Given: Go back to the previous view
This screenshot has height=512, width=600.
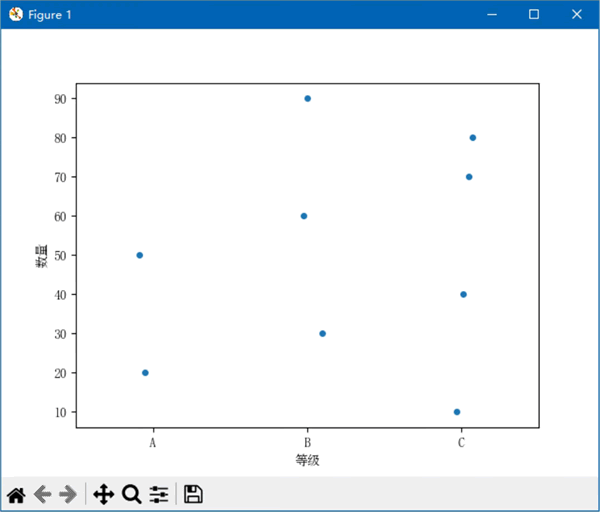Looking at the screenshot, I should (x=42, y=494).
